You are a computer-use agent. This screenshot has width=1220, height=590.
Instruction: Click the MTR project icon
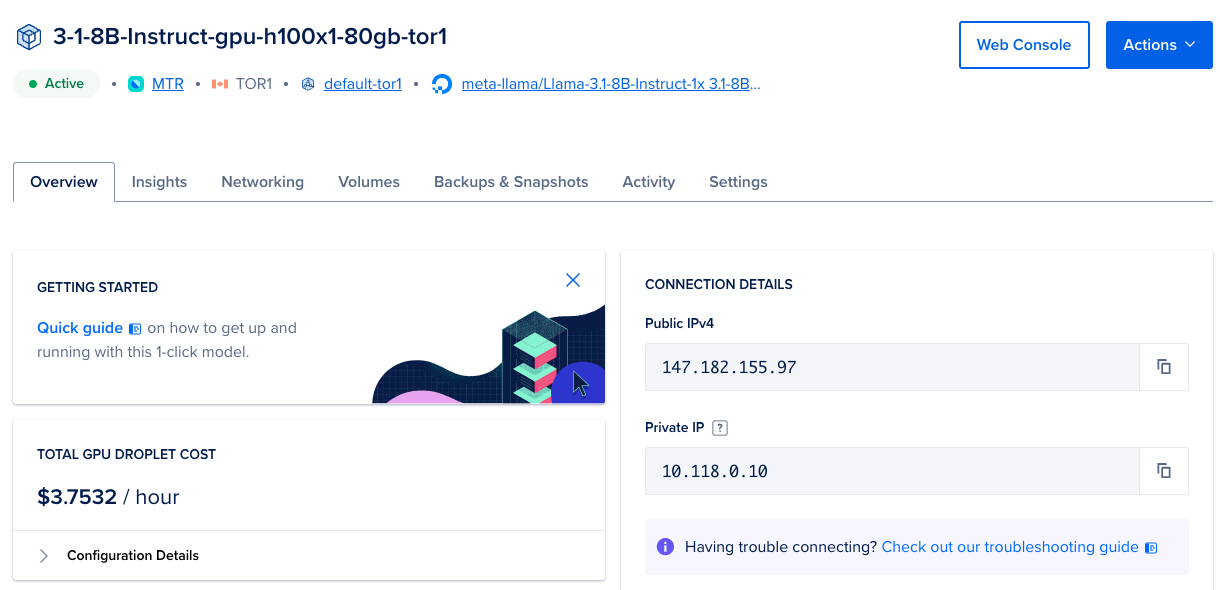136,84
